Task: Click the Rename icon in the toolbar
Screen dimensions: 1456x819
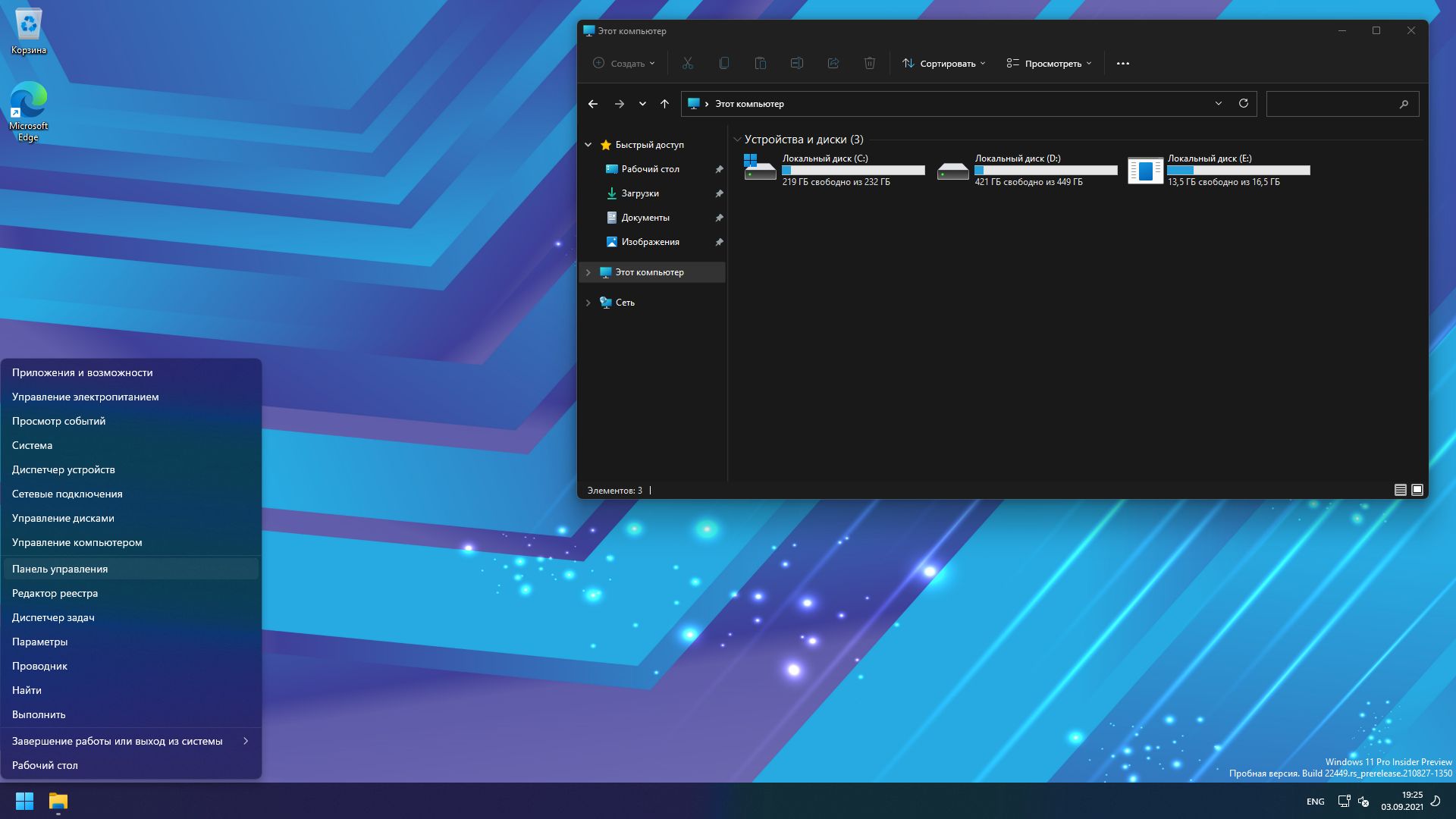Action: click(797, 64)
